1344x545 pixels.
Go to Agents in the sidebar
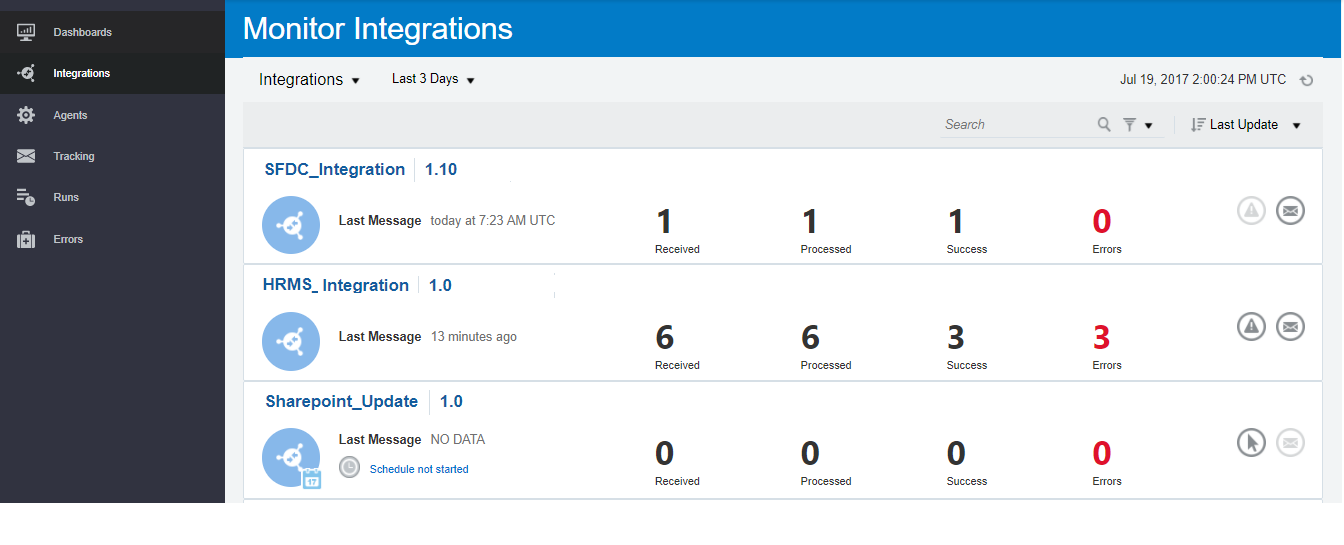tap(70, 115)
